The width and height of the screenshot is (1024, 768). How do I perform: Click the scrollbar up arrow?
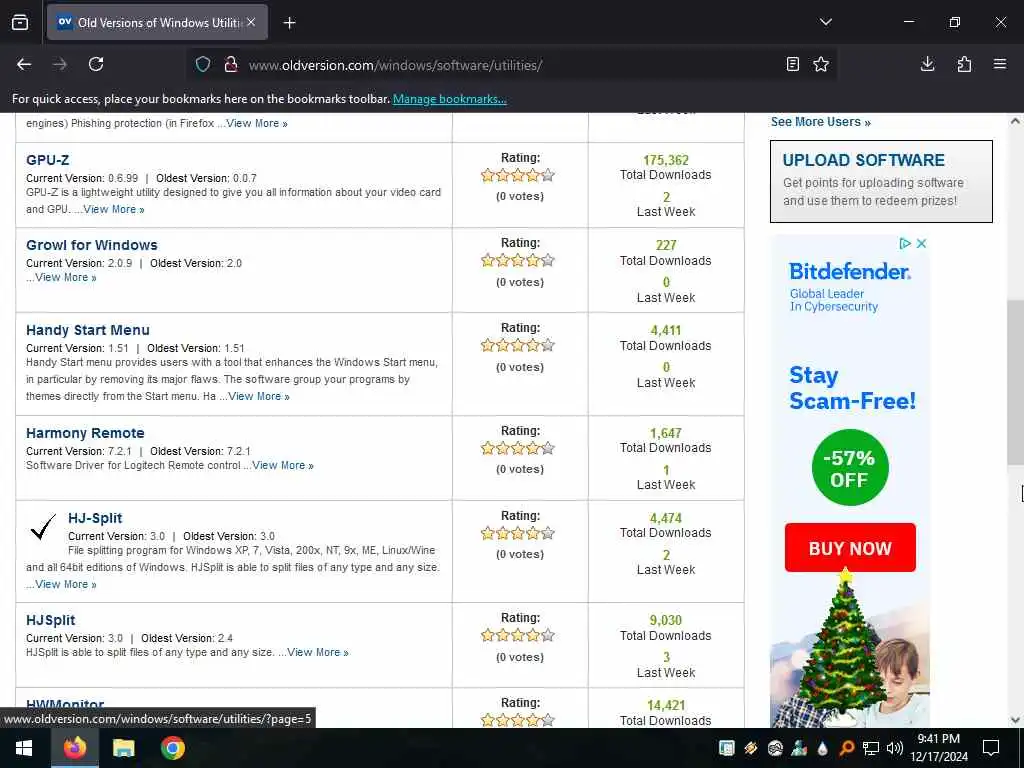click(1015, 121)
